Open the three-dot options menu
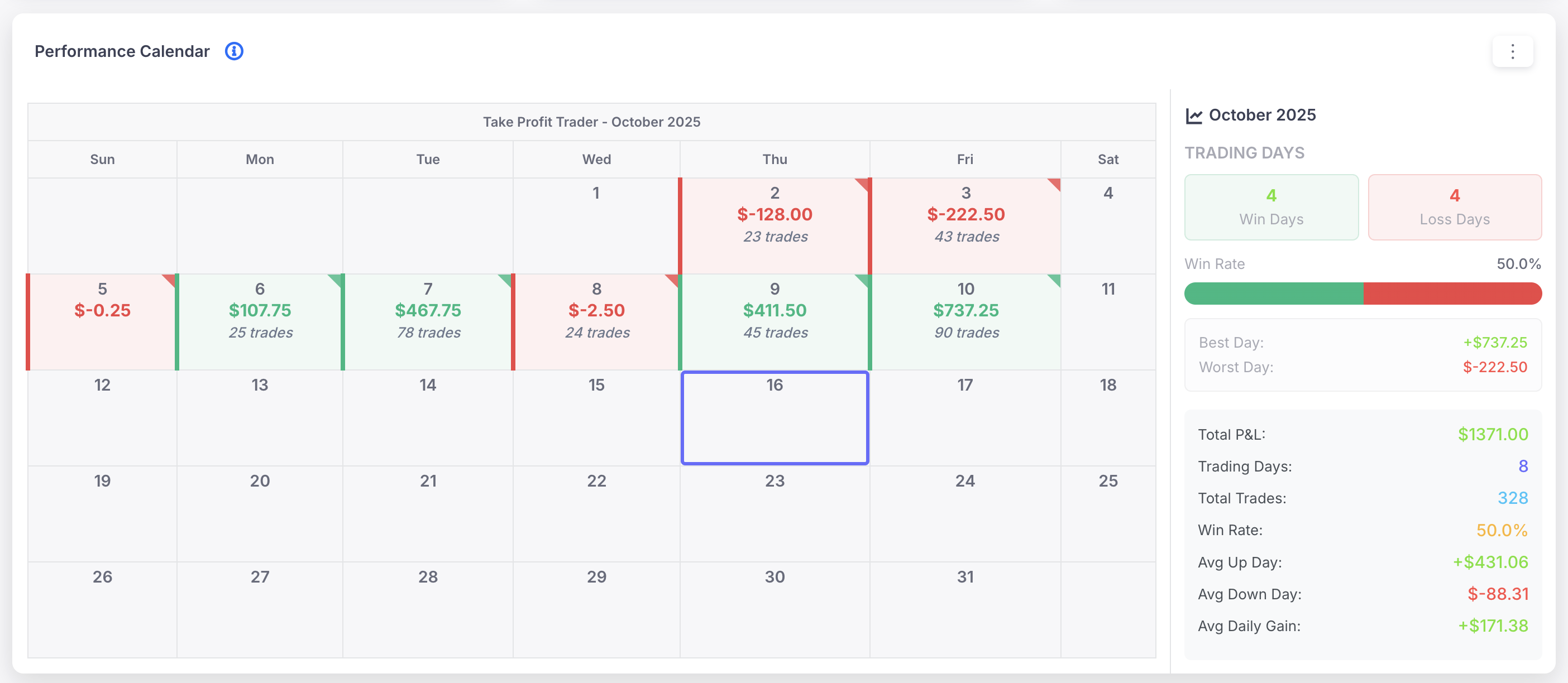The width and height of the screenshot is (1568, 683). 1513,52
